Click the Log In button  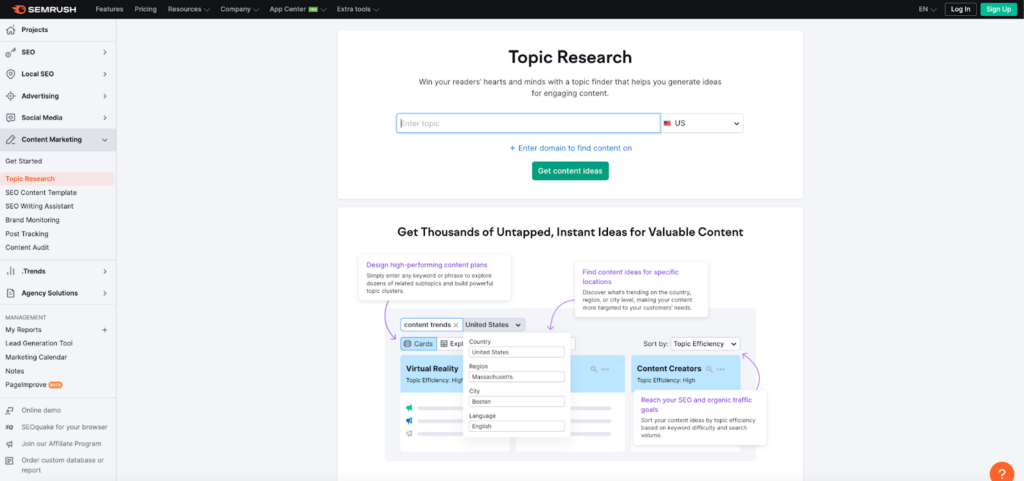(961, 9)
